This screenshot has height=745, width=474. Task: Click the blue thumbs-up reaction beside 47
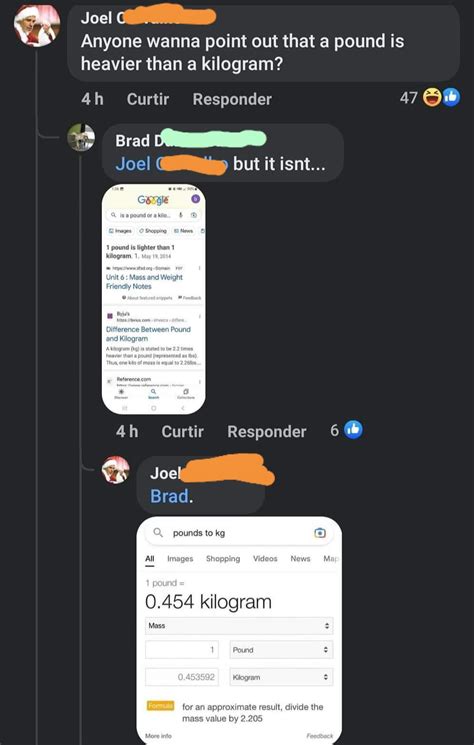point(450,97)
